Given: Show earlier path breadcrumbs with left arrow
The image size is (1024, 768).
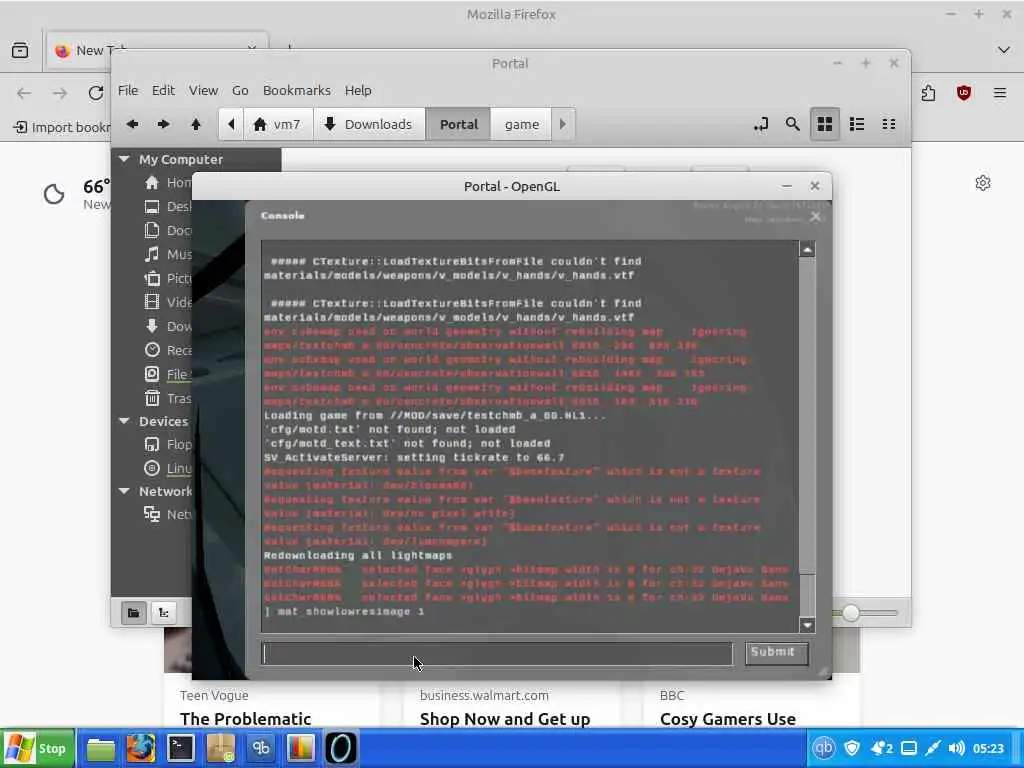Looking at the screenshot, I should [x=231, y=124].
